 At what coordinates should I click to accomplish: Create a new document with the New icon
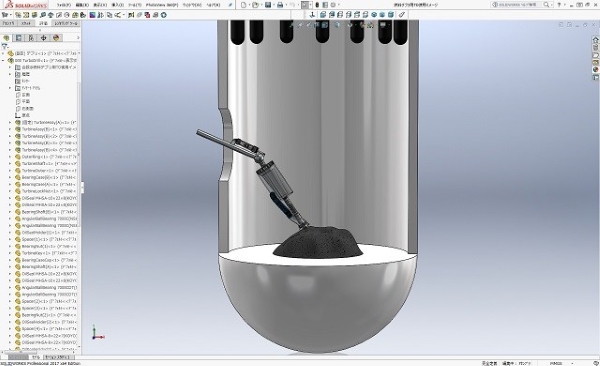tap(244, 5)
